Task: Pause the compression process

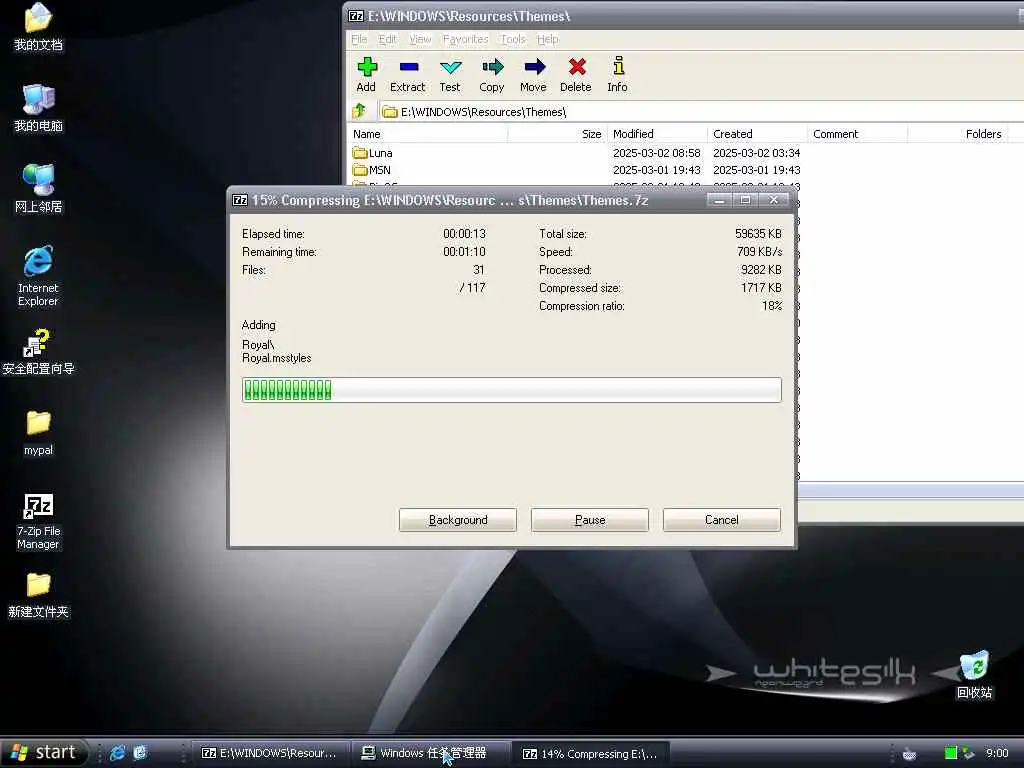Action: tap(590, 520)
